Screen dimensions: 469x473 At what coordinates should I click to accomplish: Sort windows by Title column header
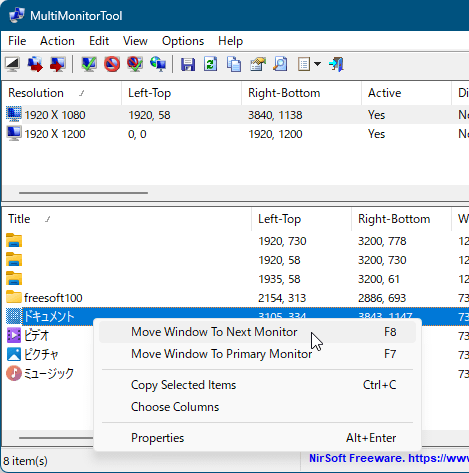127,219
